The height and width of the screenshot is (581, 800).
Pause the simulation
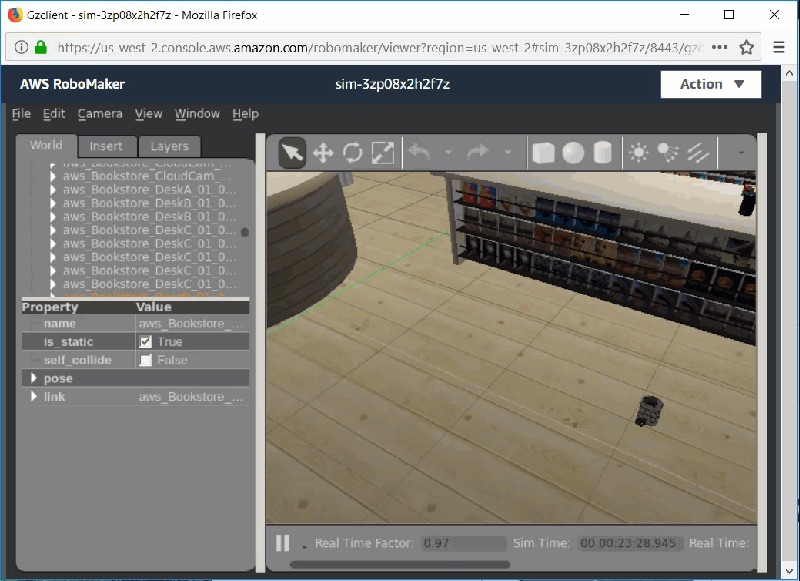[283, 543]
